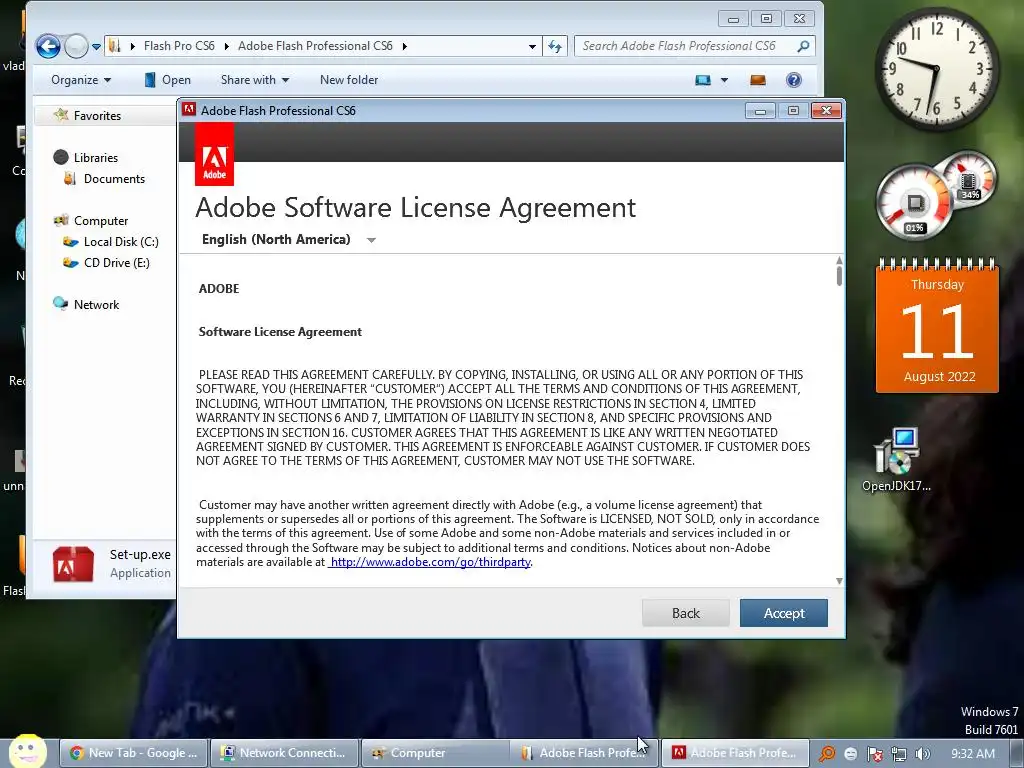This screenshot has height=768, width=1024.
Task: Click the Action Center flag tray icon
Action: point(874,754)
